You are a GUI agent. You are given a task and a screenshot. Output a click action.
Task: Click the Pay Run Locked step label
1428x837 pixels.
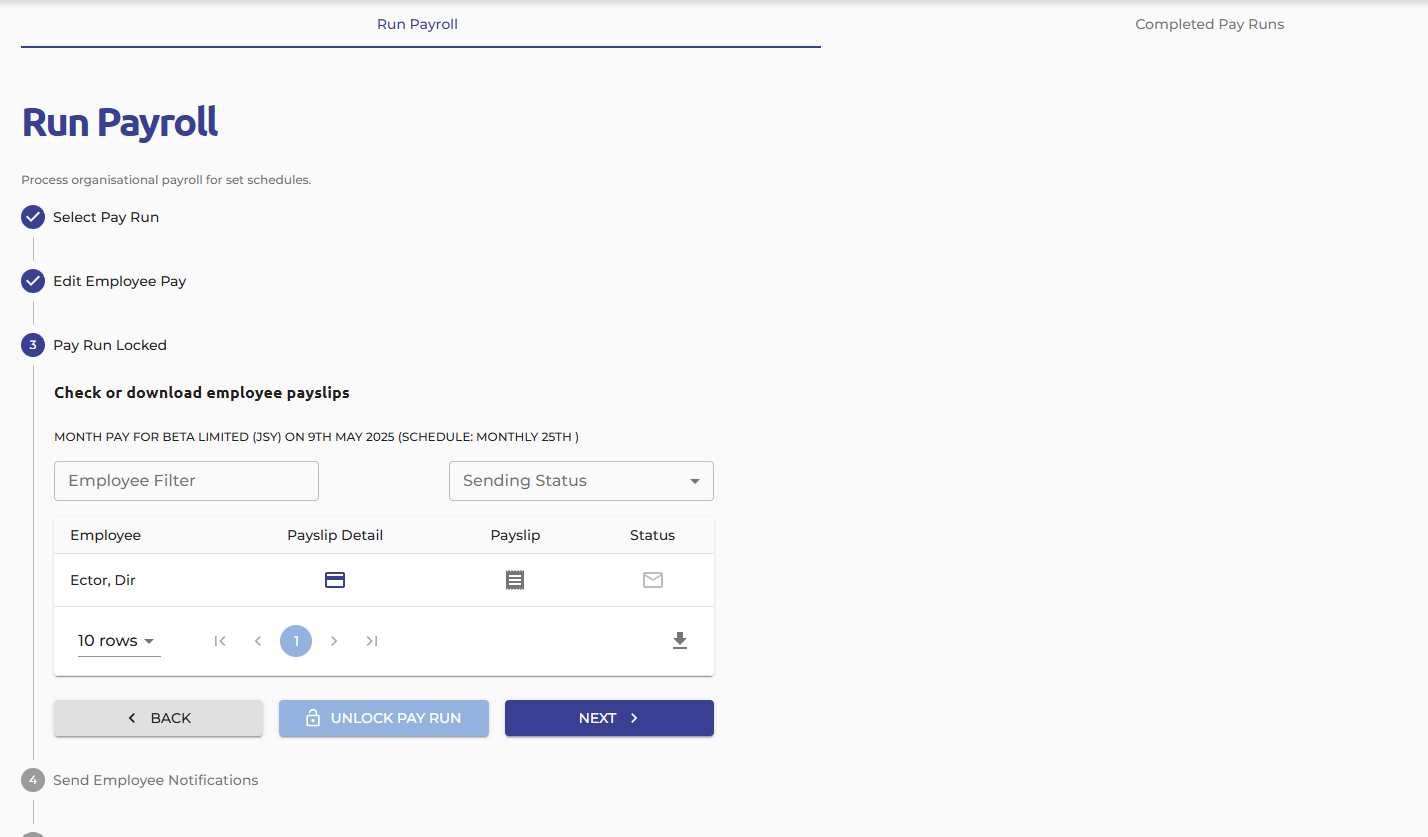pyautogui.click(x=110, y=345)
